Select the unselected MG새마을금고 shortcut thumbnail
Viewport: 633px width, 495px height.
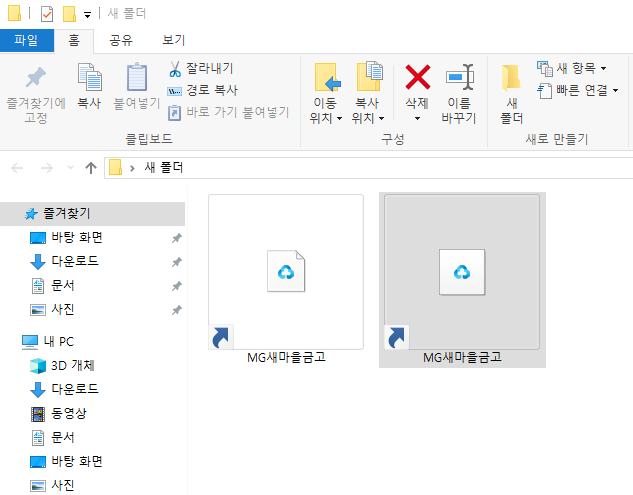click(286, 272)
